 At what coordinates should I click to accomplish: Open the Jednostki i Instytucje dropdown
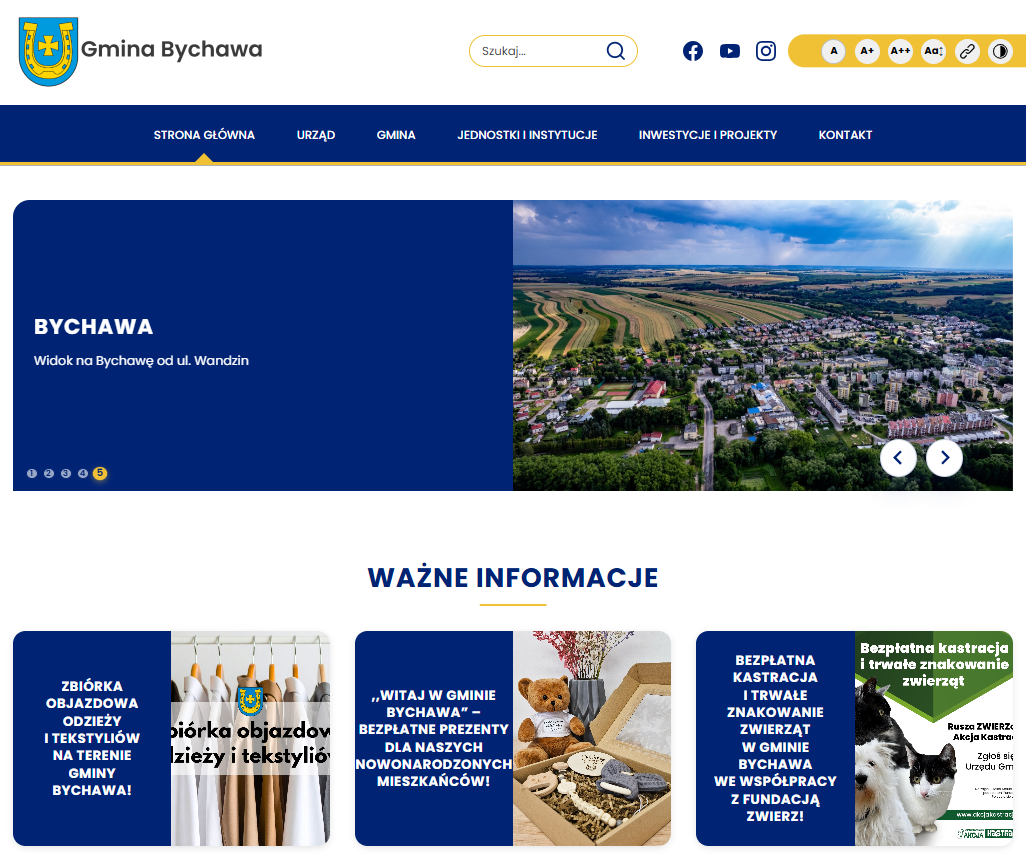pos(527,134)
